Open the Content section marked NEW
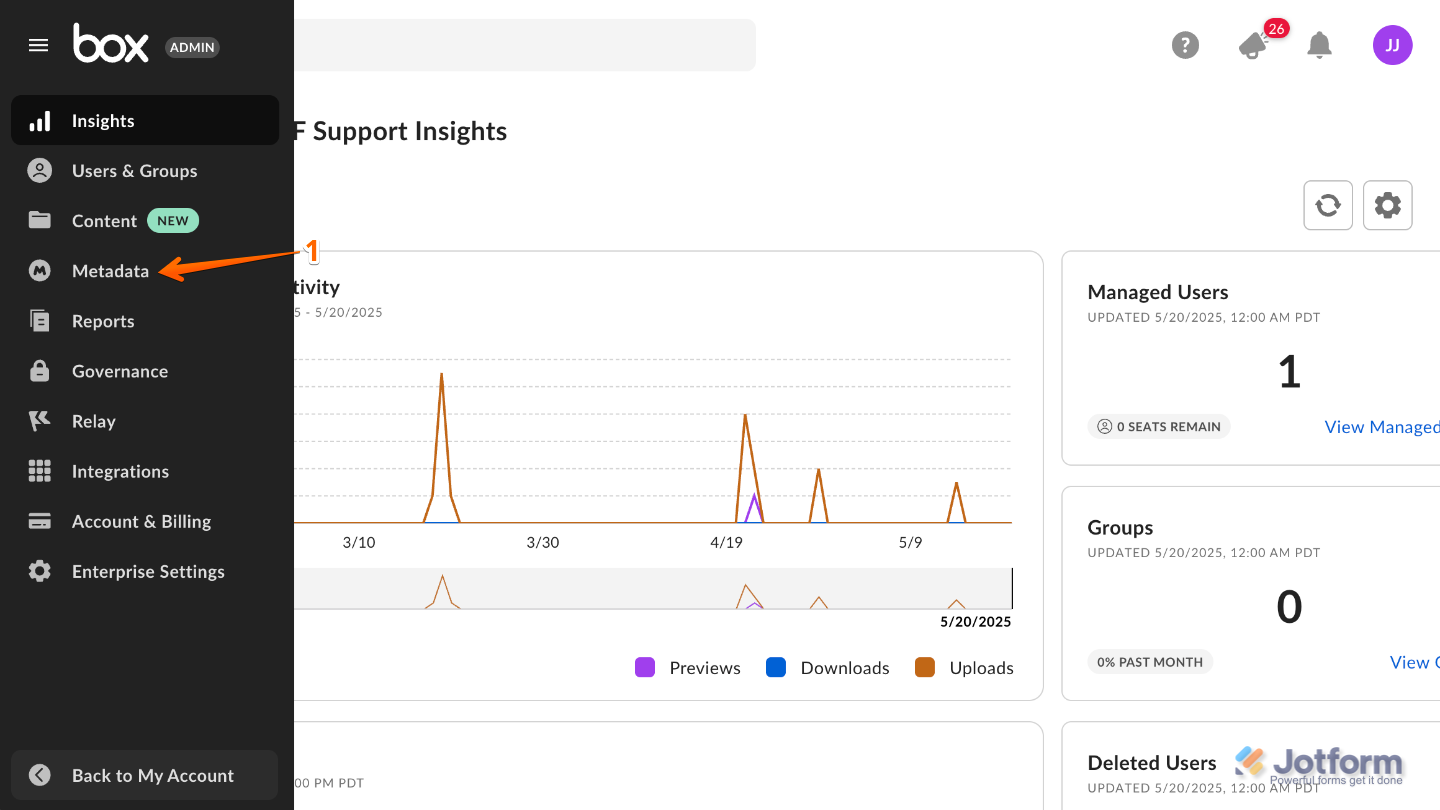The width and height of the screenshot is (1440, 810). click(104, 221)
